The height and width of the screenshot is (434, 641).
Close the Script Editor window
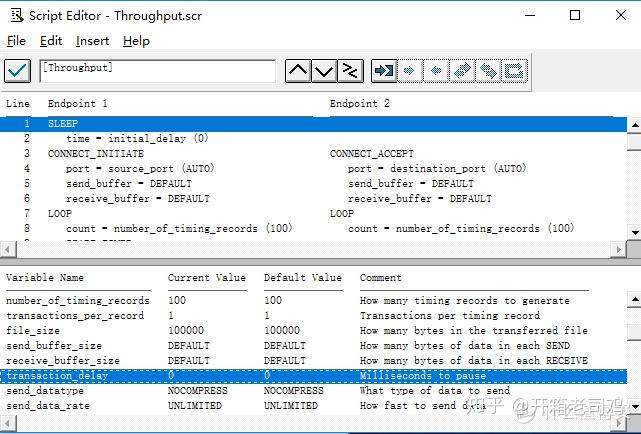[621, 16]
